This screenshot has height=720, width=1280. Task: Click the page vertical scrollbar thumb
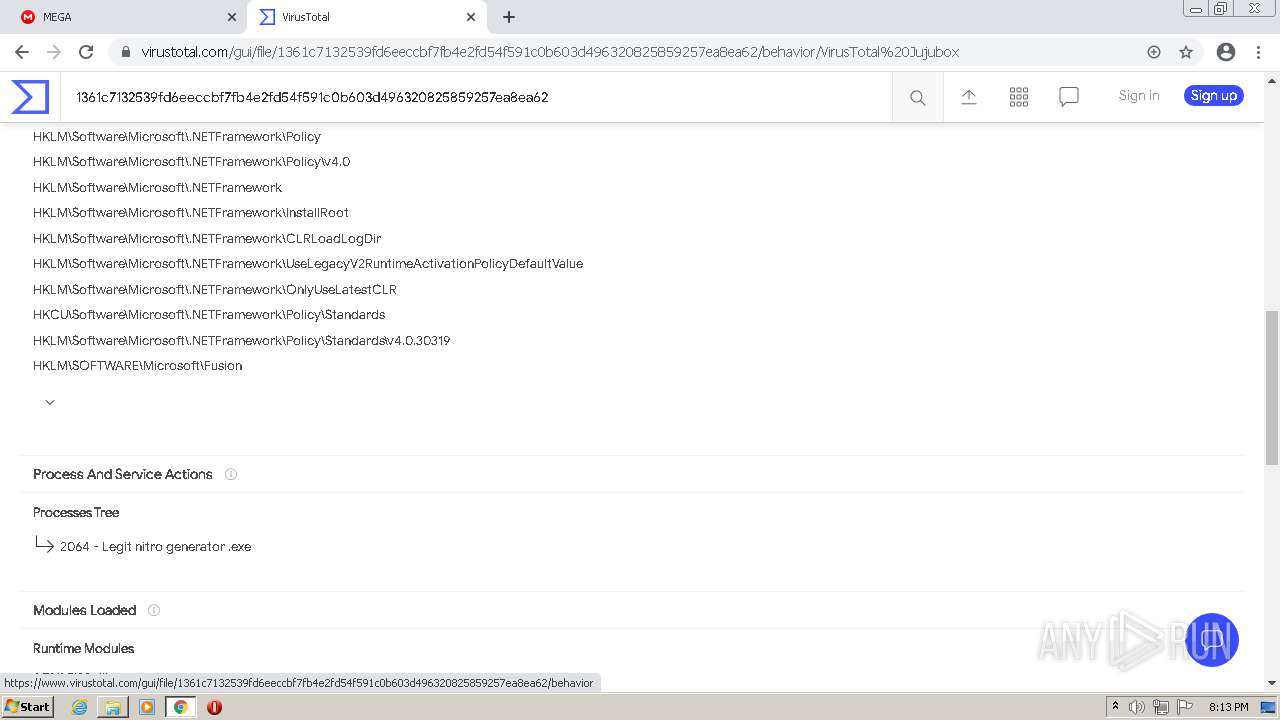click(x=1272, y=388)
